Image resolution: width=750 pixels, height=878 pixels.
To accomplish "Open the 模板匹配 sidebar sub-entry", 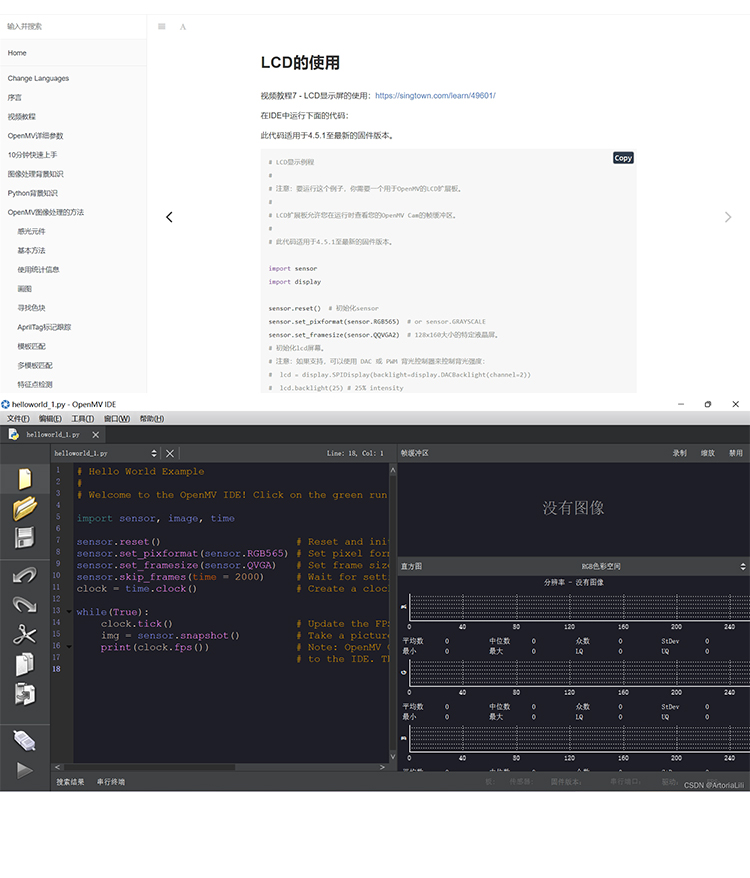I will point(31,346).
